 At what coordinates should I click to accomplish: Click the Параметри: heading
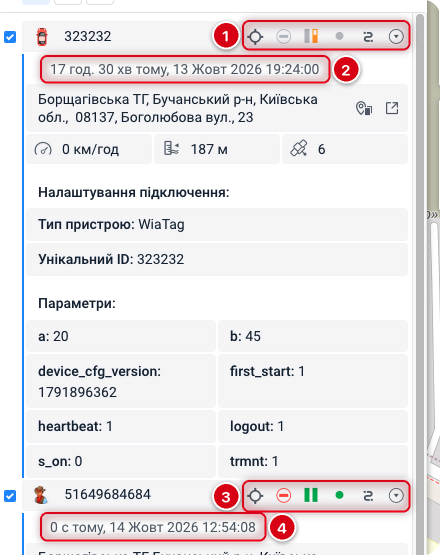pos(77,303)
